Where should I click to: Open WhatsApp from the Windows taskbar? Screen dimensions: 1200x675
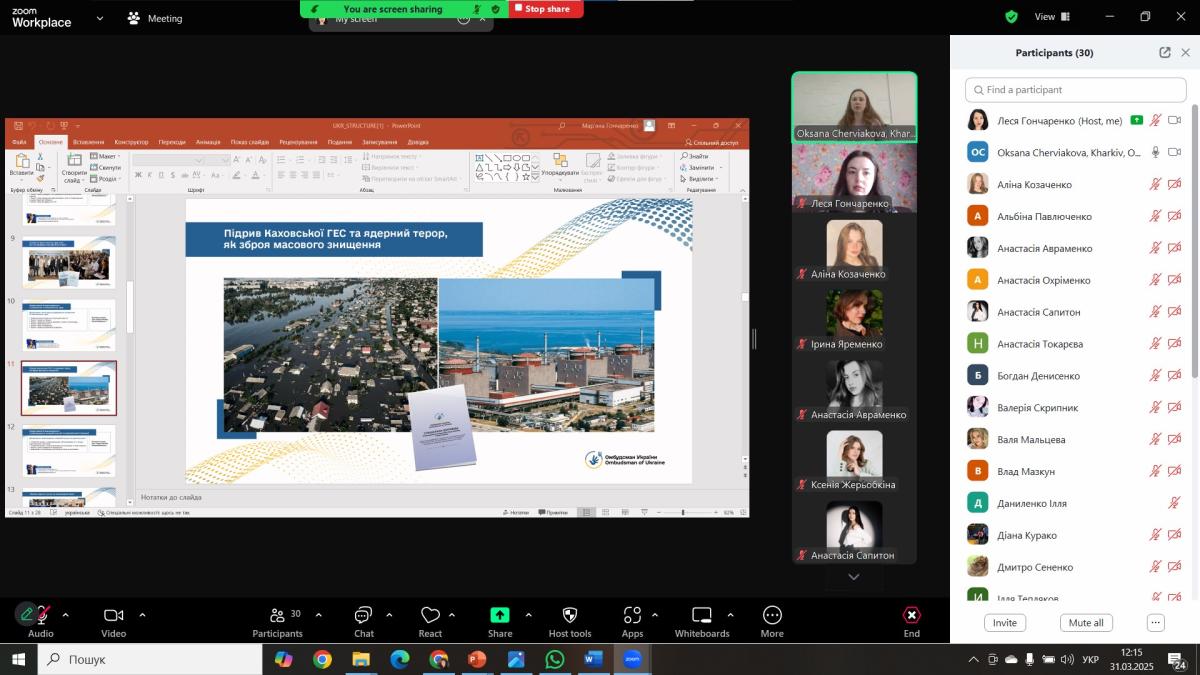point(554,659)
